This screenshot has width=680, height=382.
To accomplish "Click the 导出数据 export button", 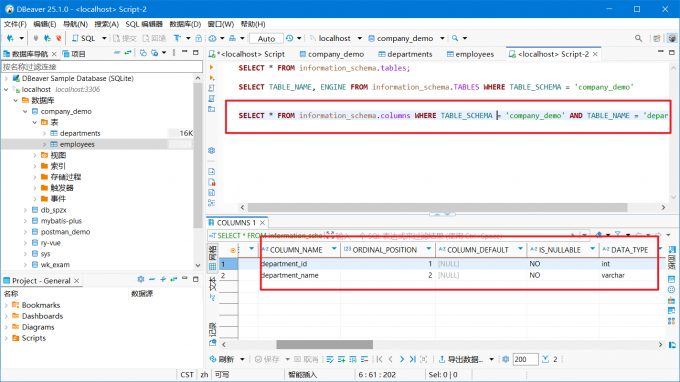I will (461, 359).
